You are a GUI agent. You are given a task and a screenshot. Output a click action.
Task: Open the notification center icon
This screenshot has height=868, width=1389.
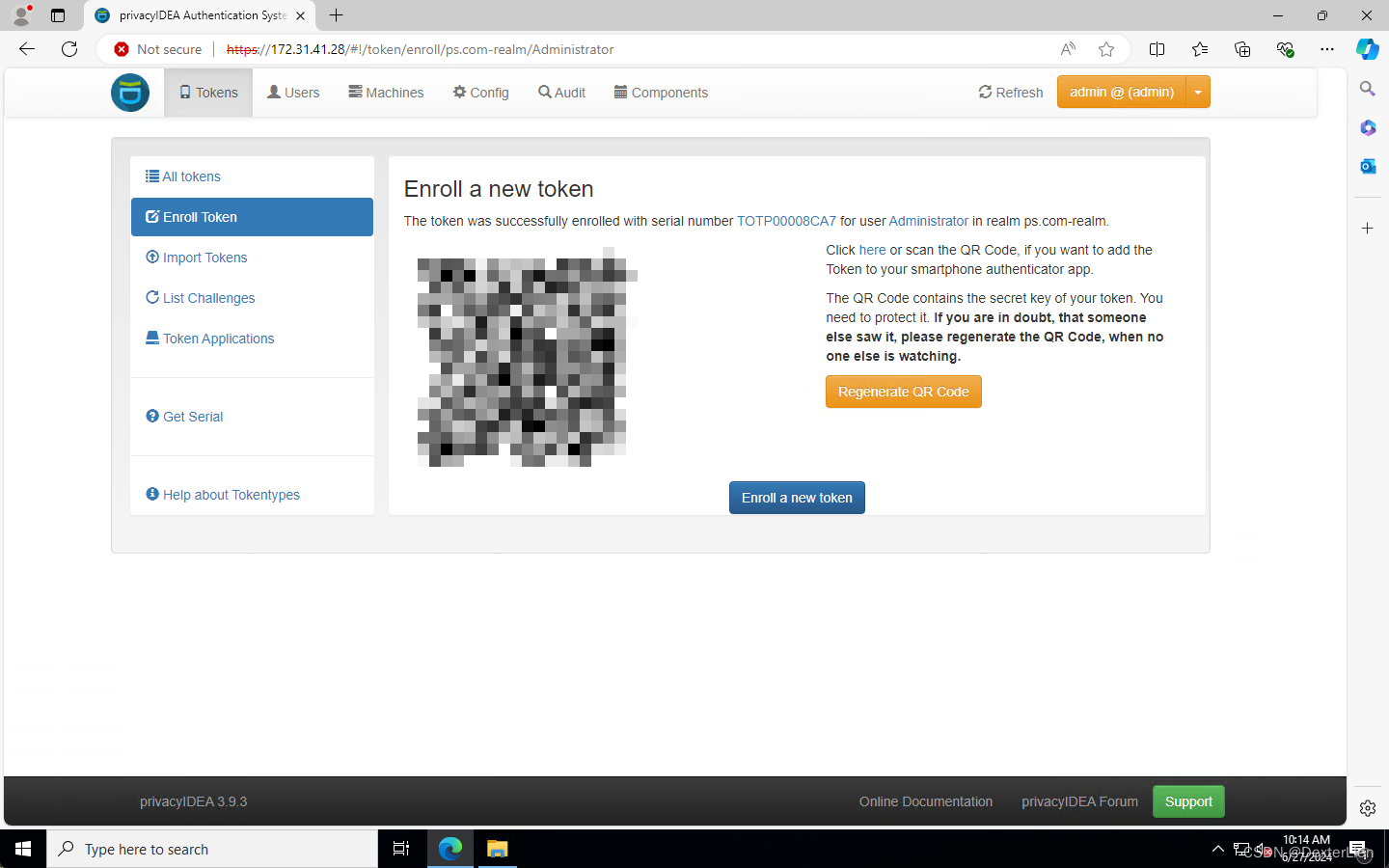[x=1358, y=849]
